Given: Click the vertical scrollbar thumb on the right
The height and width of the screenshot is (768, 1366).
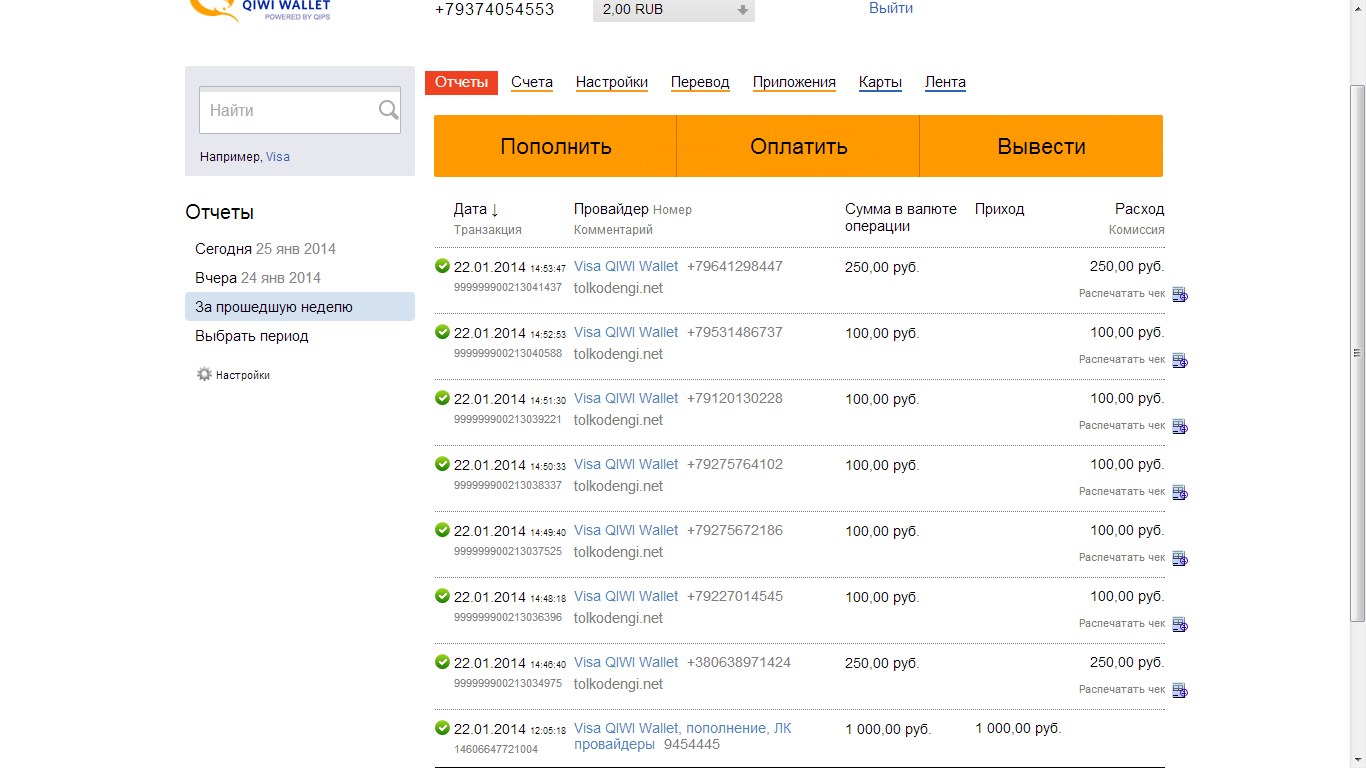Looking at the screenshot, I should pos(1357,352).
